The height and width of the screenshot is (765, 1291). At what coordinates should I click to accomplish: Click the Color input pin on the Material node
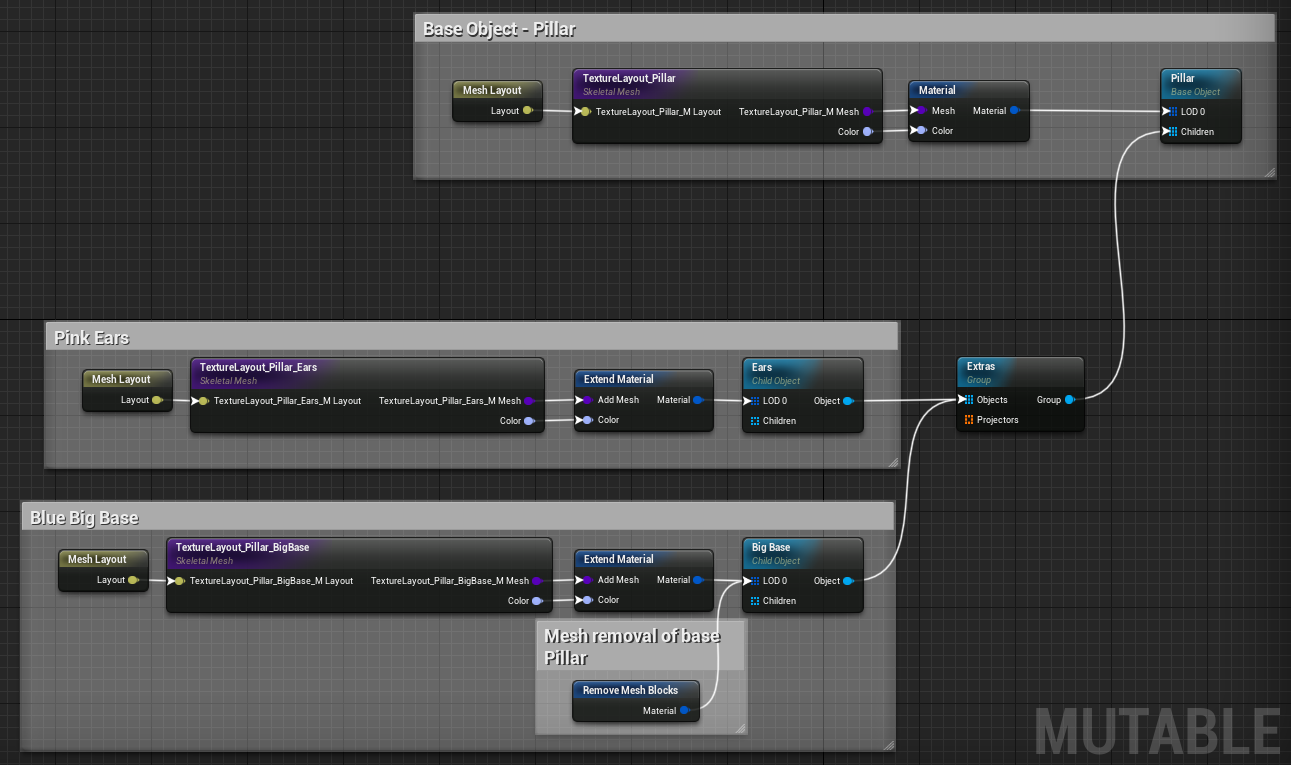pyautogui.click(x=920, y=131)
